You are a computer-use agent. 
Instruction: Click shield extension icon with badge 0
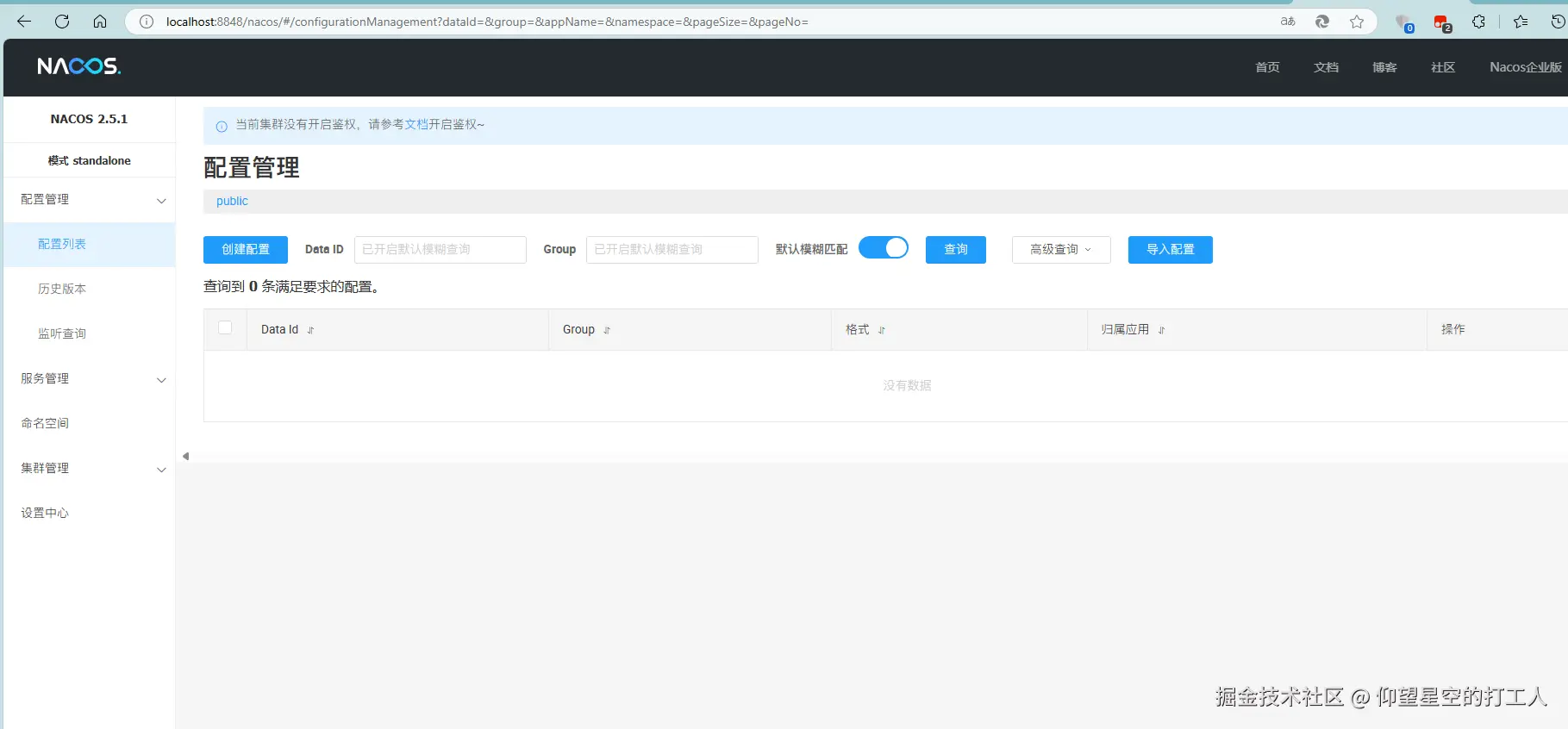pos(1404,23)
